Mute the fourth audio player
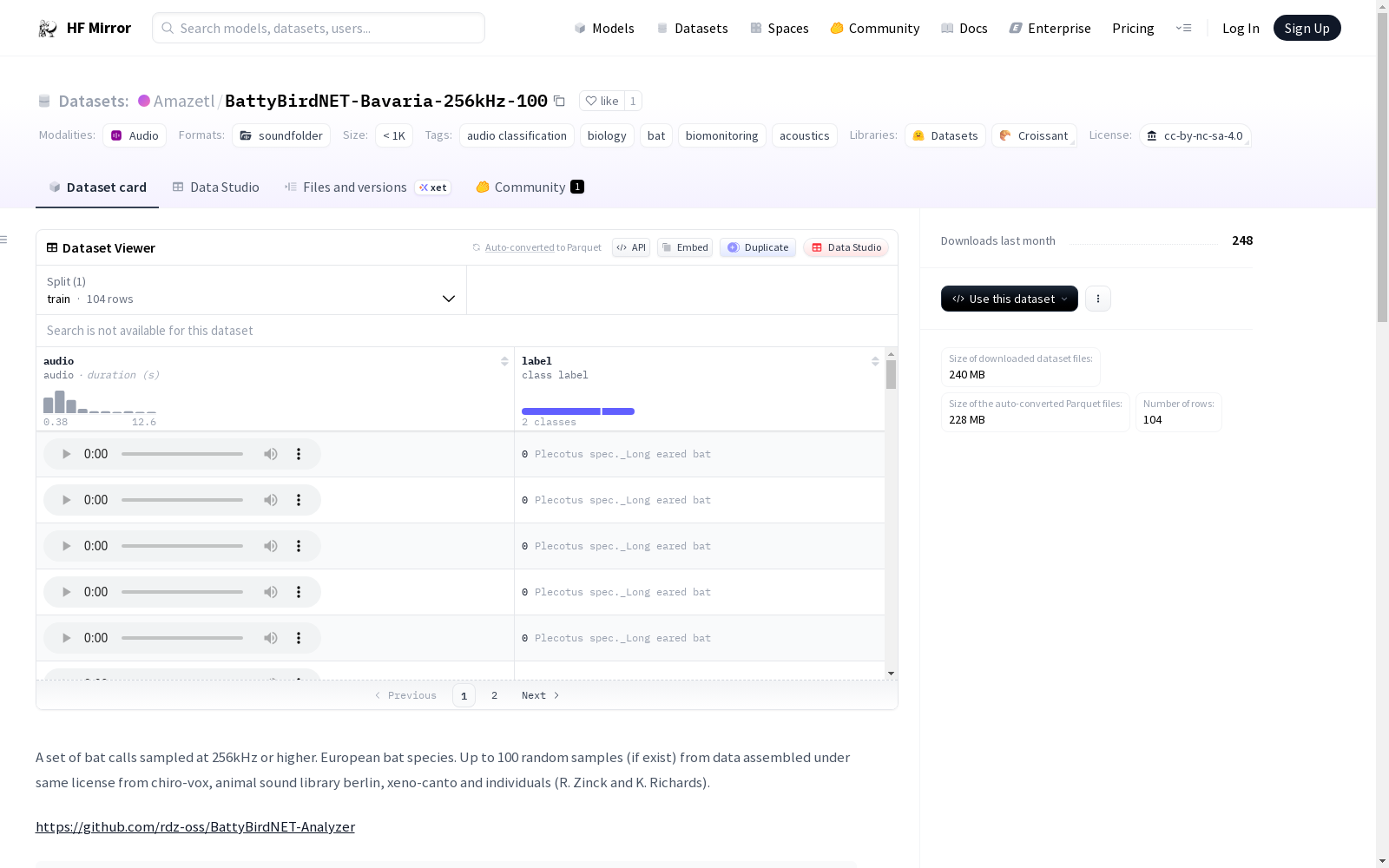Image resolution: width=1389 pixels, height=868 pixels. [271, 592]
